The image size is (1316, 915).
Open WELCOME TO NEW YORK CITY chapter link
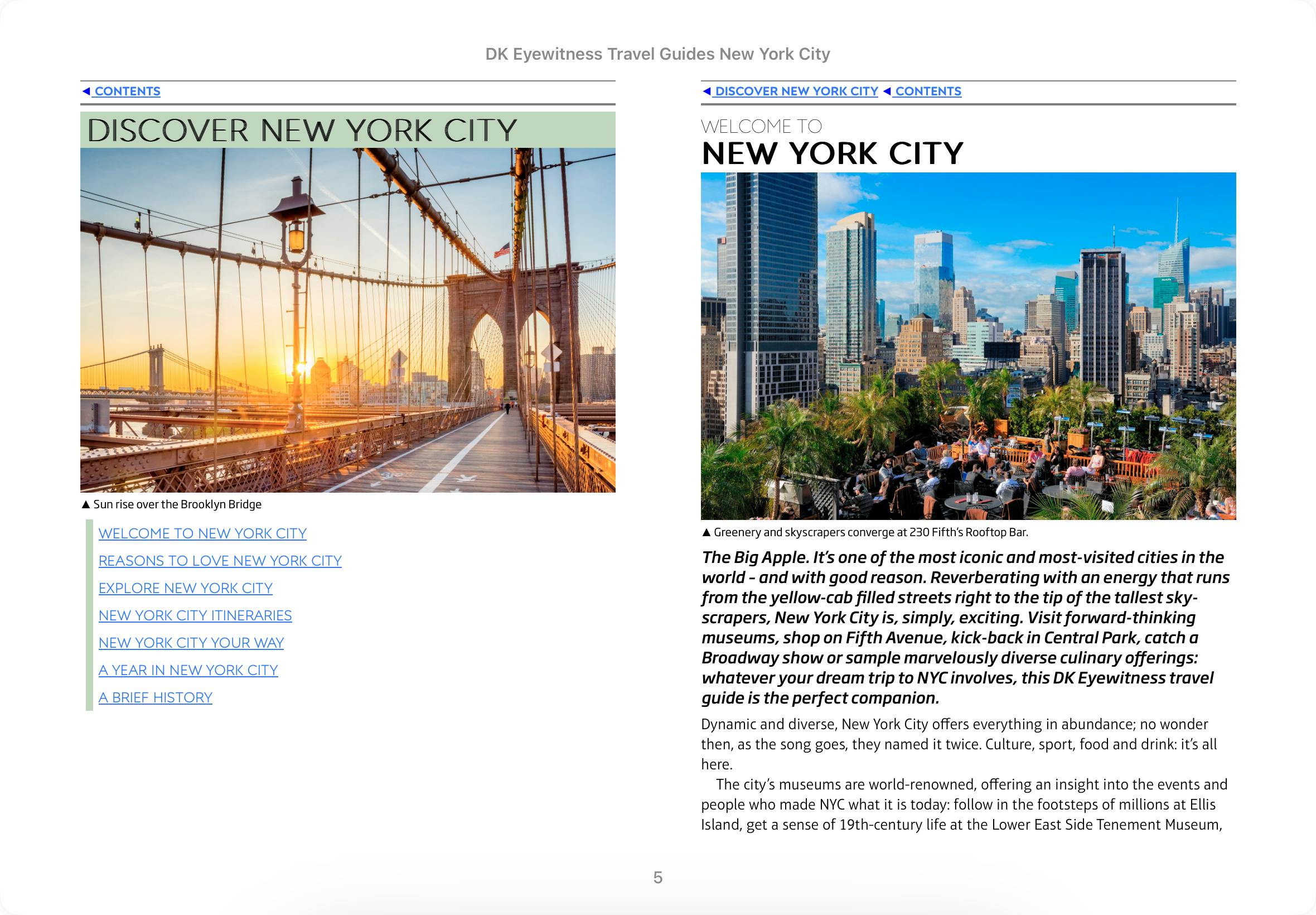[202, 534]
